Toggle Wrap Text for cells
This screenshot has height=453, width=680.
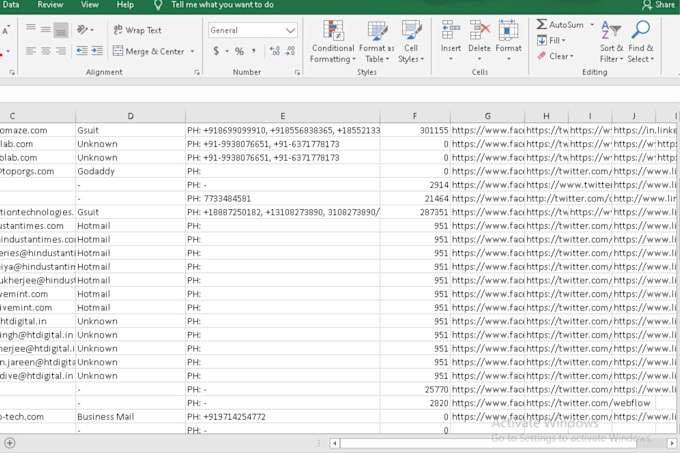(x=137, y=31)
